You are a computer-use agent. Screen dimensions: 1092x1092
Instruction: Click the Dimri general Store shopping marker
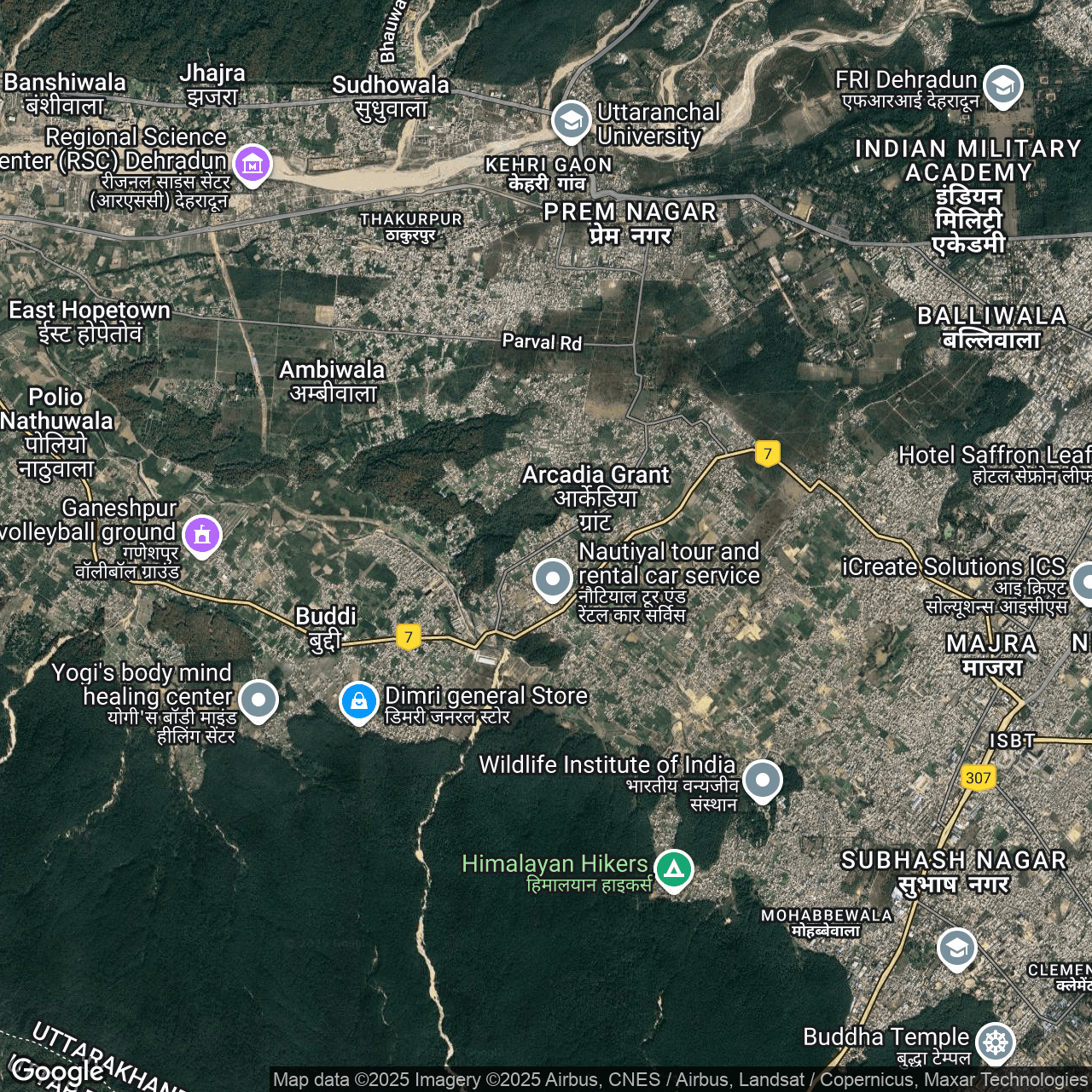coord(359,701)
